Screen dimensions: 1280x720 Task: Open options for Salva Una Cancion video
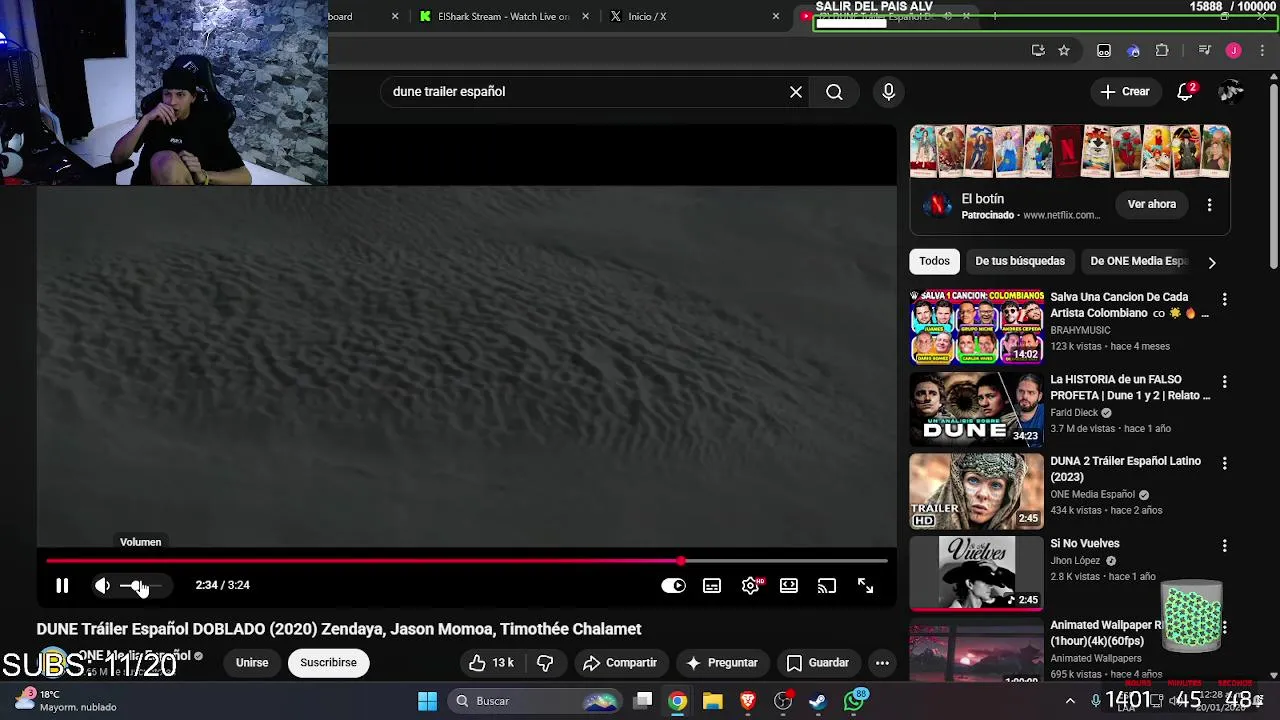(x=1224, y=300)
